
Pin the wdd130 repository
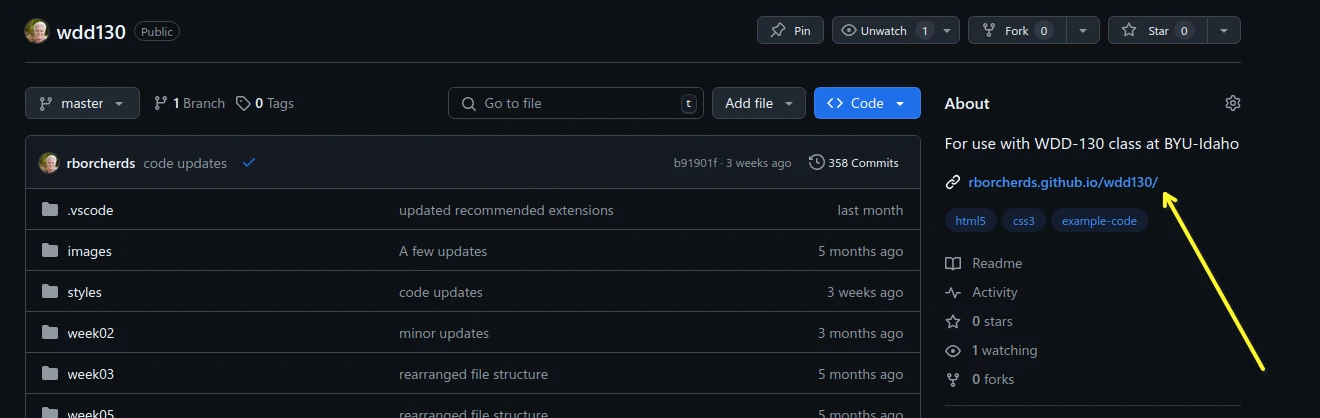click(x=790, y=31)
